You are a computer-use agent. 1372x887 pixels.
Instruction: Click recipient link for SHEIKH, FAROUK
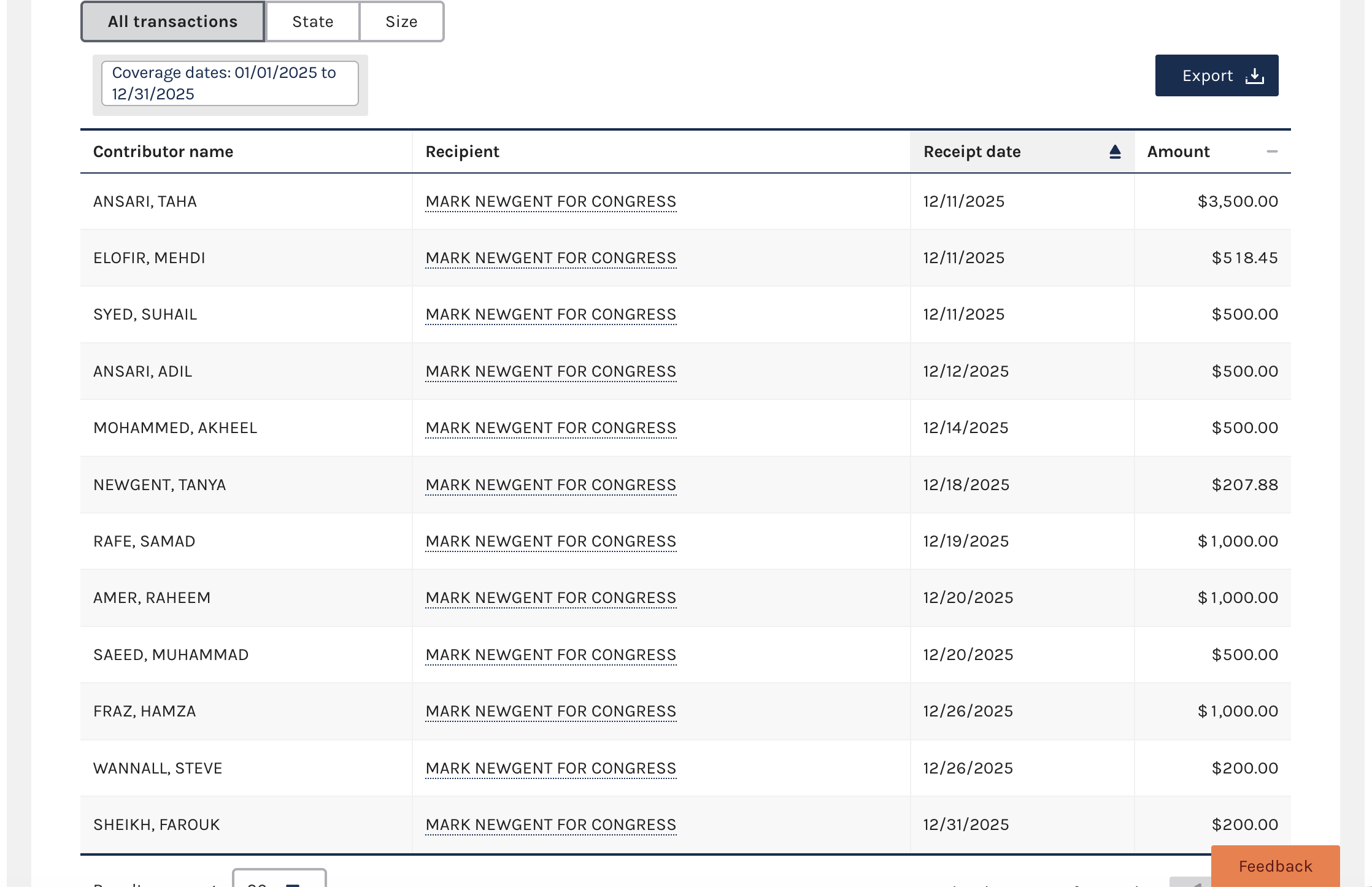550,825
